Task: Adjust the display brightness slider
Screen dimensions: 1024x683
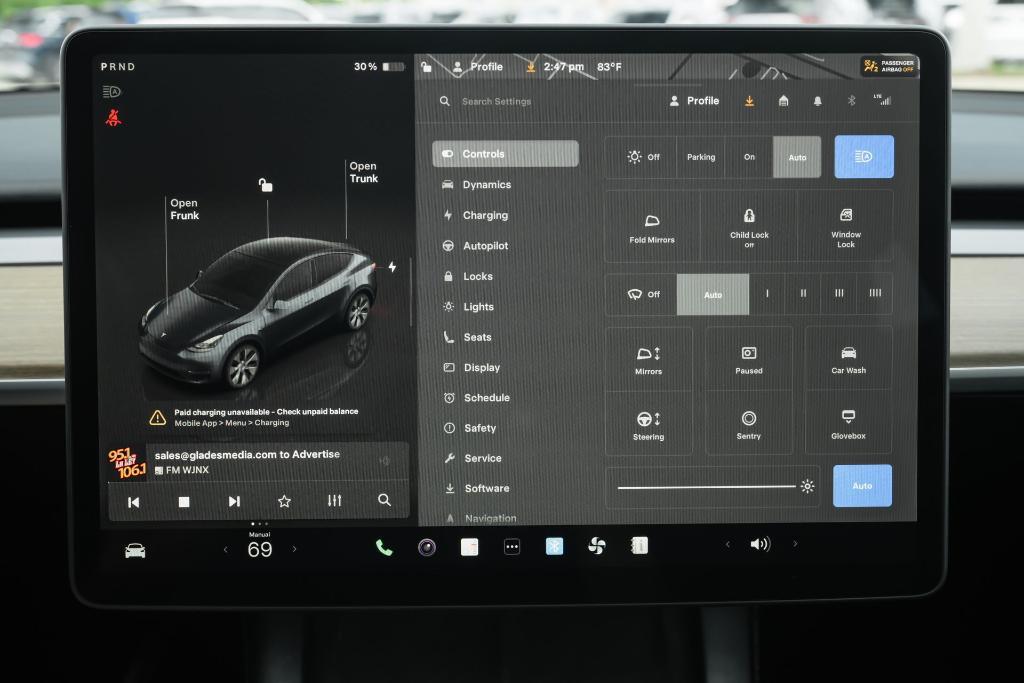Action: 710,486
